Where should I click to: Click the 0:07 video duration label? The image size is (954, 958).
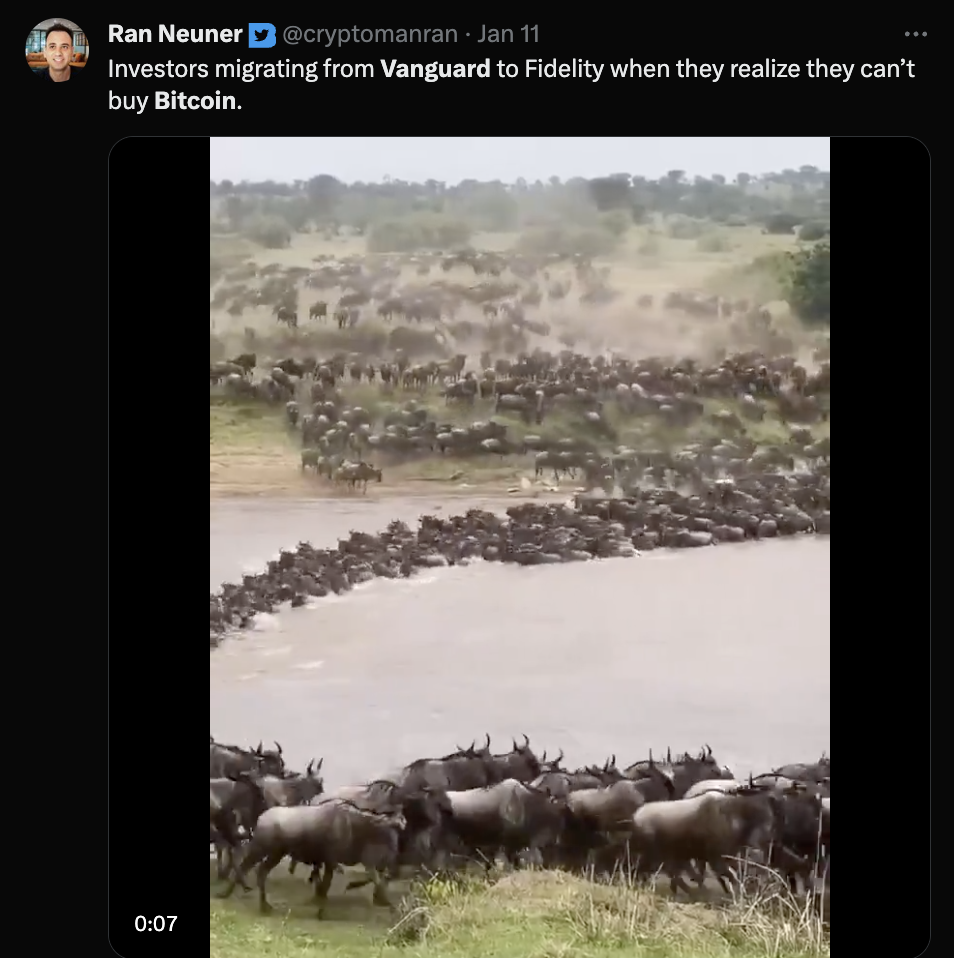[156, 924]
